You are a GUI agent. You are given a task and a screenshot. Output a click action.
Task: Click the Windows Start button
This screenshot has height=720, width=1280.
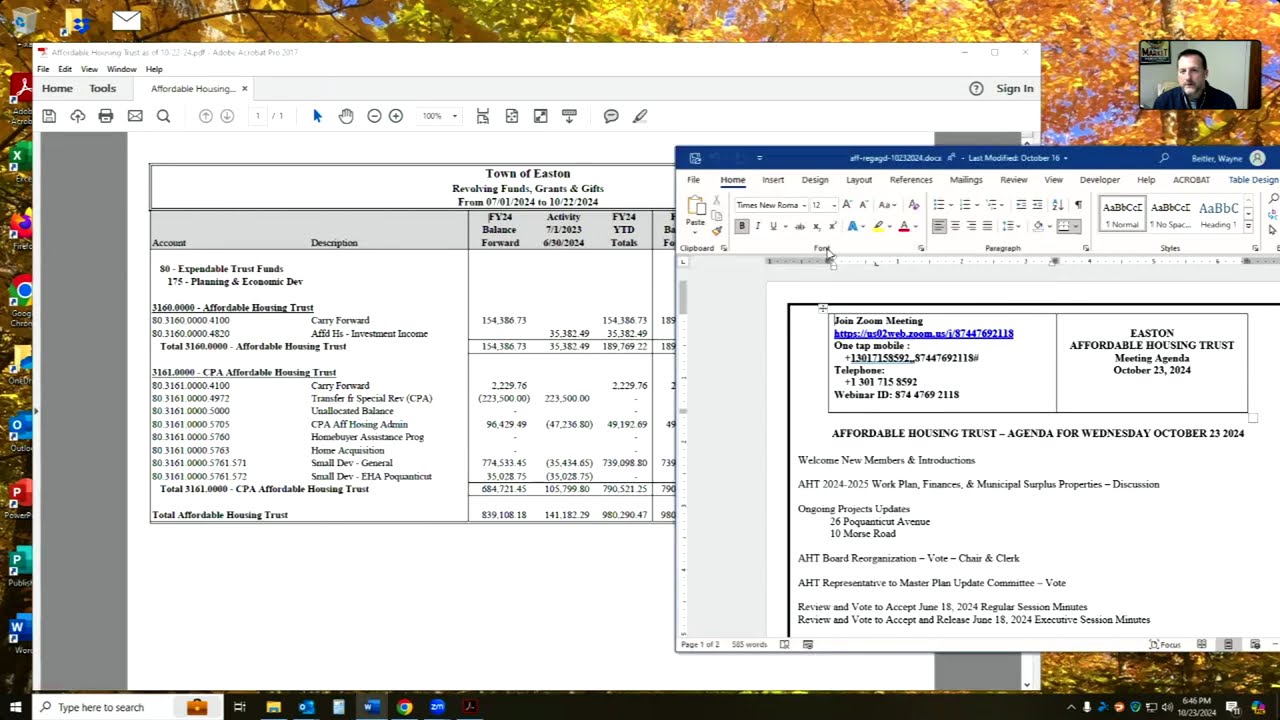click(x=15, y=707)
